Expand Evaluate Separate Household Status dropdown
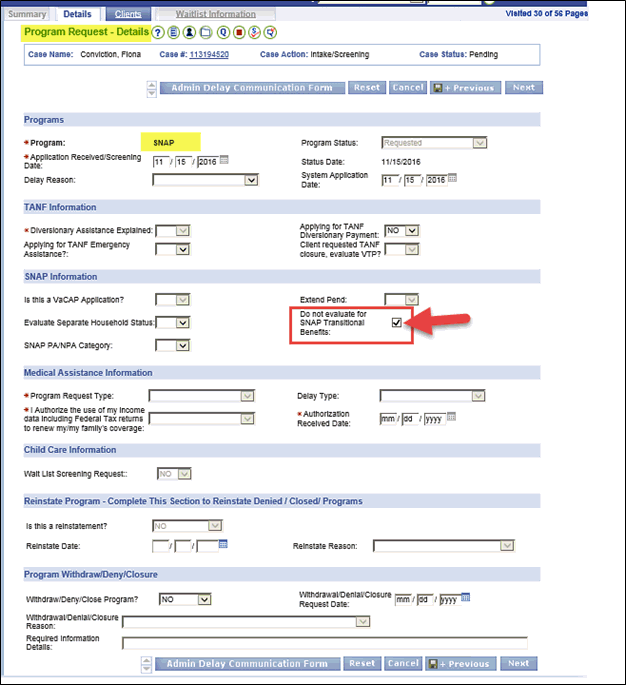 coord(173,323)
